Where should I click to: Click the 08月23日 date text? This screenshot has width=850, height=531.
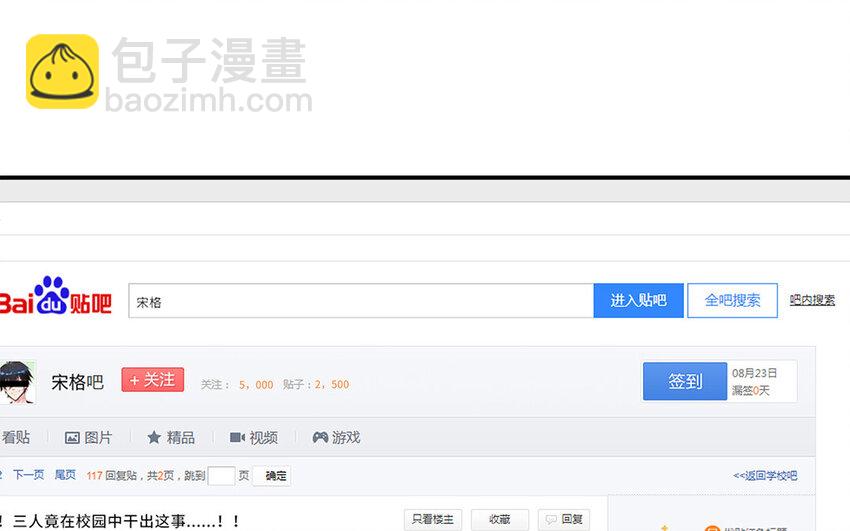(x=755, y=373)
